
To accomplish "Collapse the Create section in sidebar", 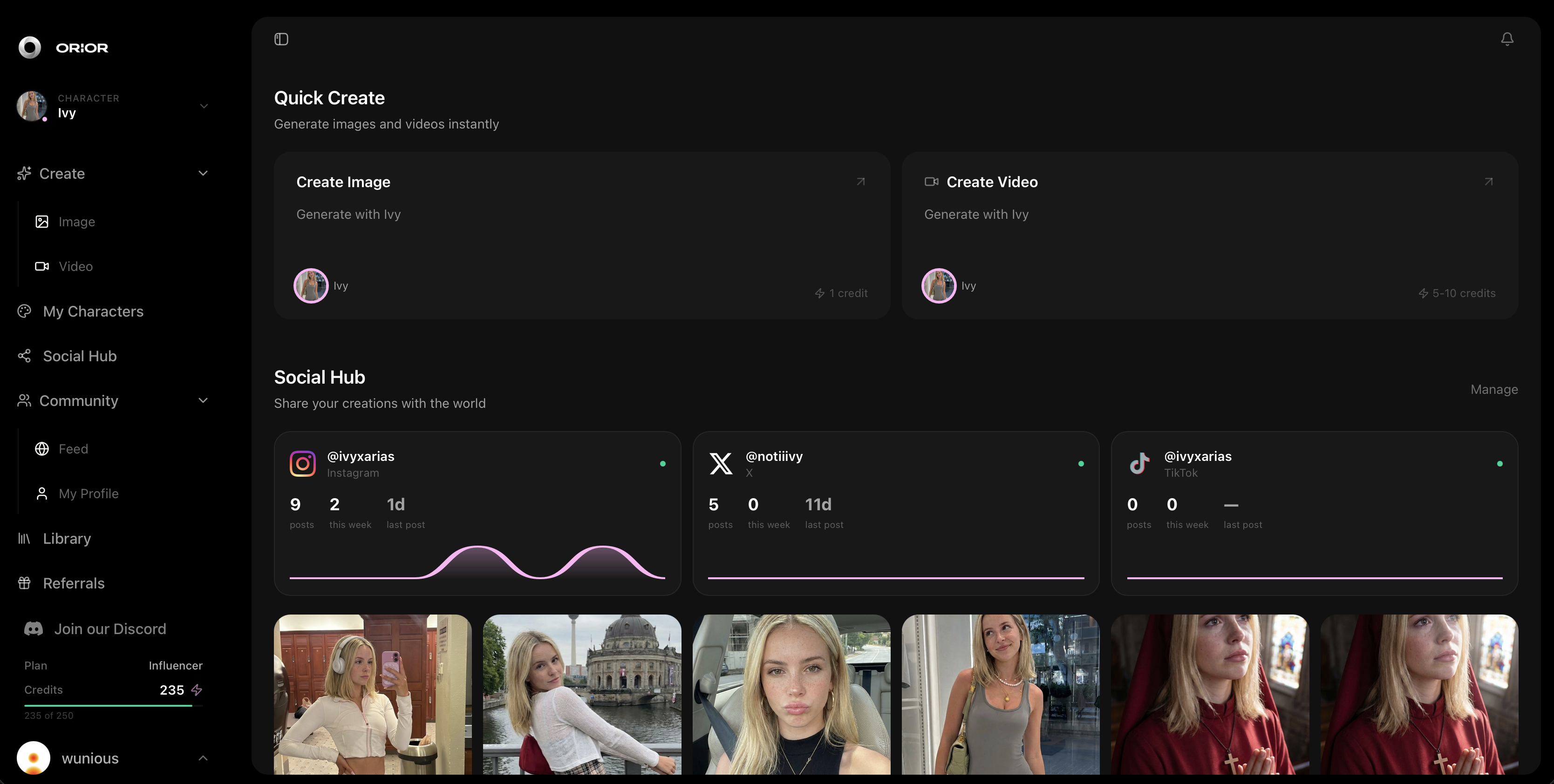I will [203, 173].
